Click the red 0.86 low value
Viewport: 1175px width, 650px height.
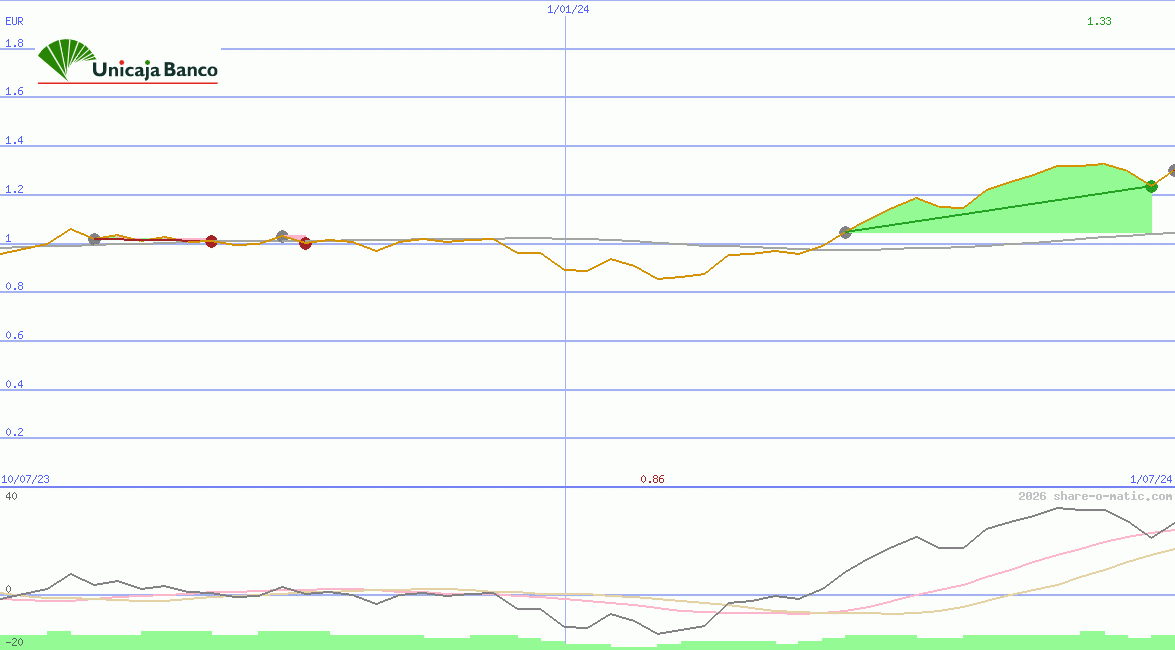652,479
